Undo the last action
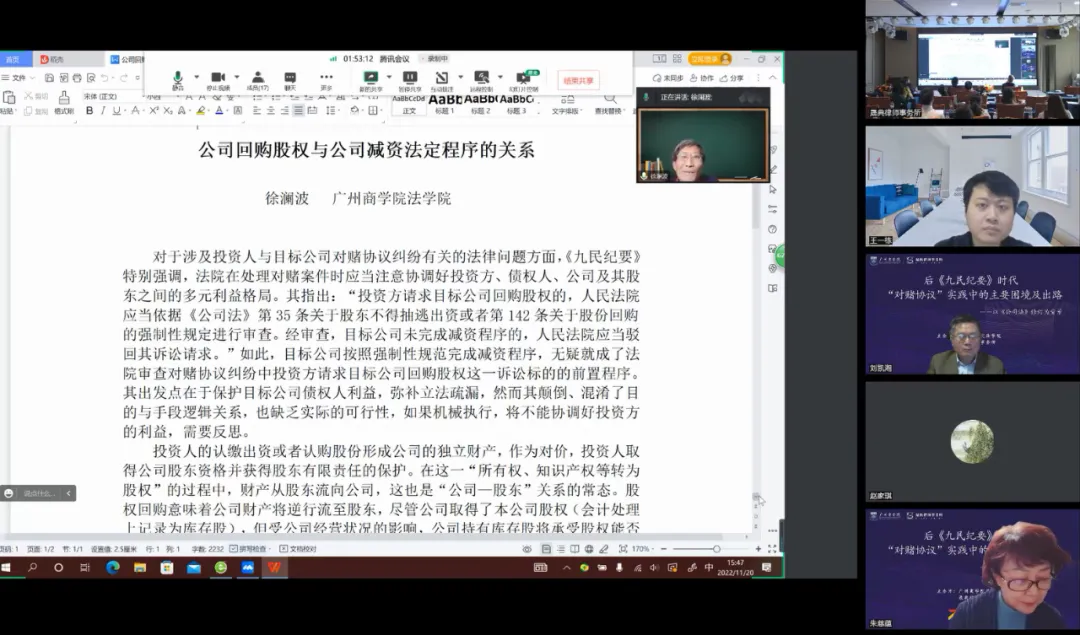1080x635 pixels. point(105,78)
